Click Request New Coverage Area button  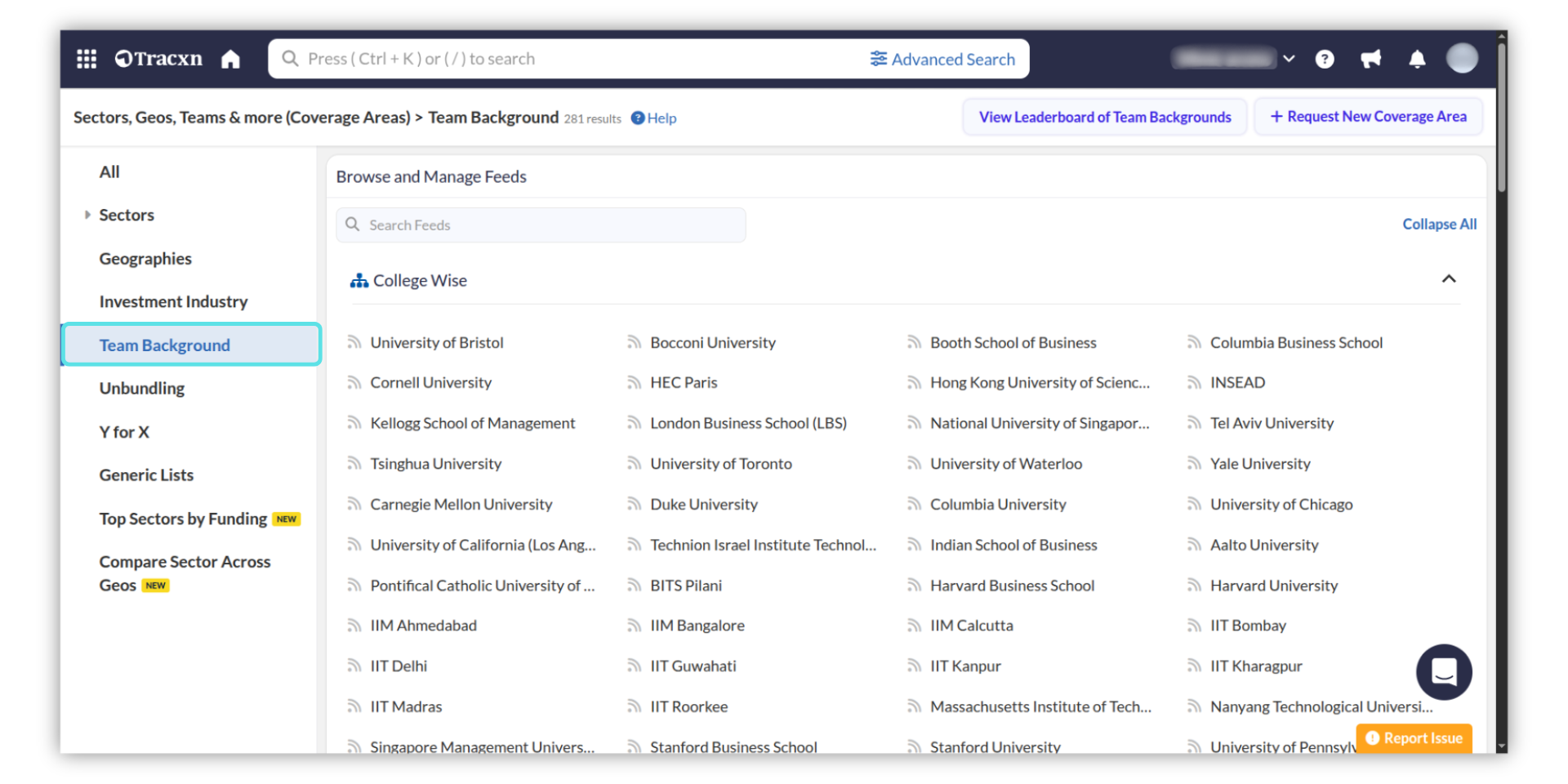pyautogui.click(x=1368, y=117)
